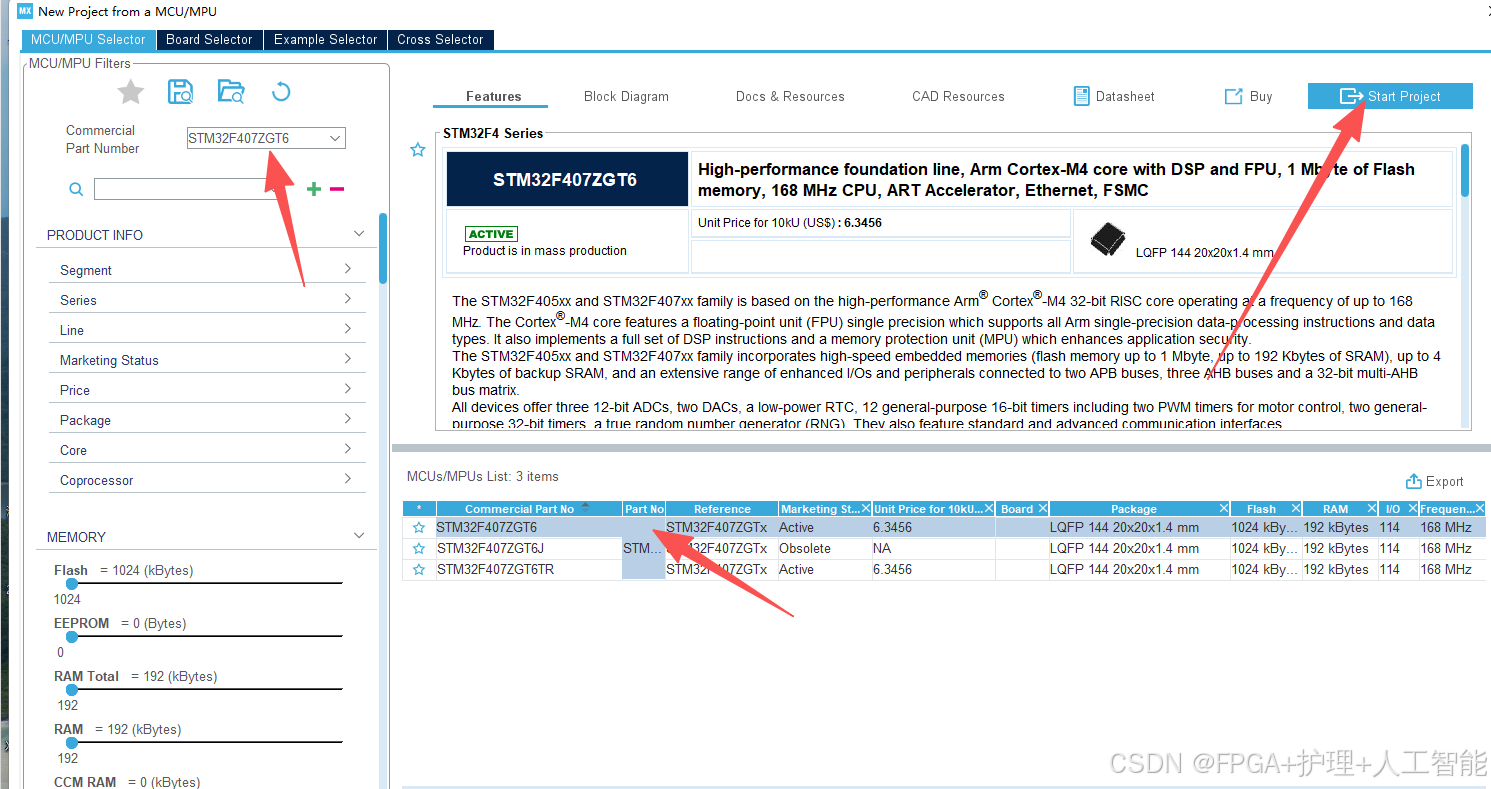Open the Docs & Resources tab

tap(790, 96)
